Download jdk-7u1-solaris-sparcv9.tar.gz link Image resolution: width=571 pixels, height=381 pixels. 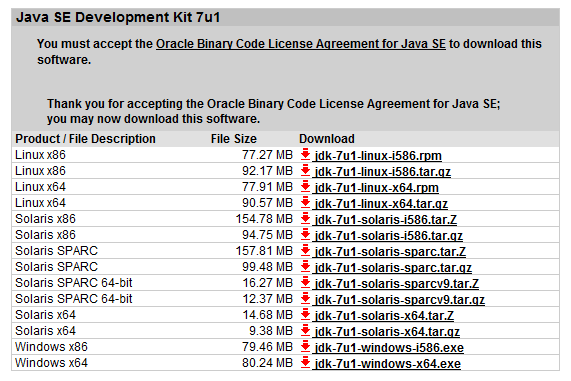pyautogui.click(x=399, y=300)
